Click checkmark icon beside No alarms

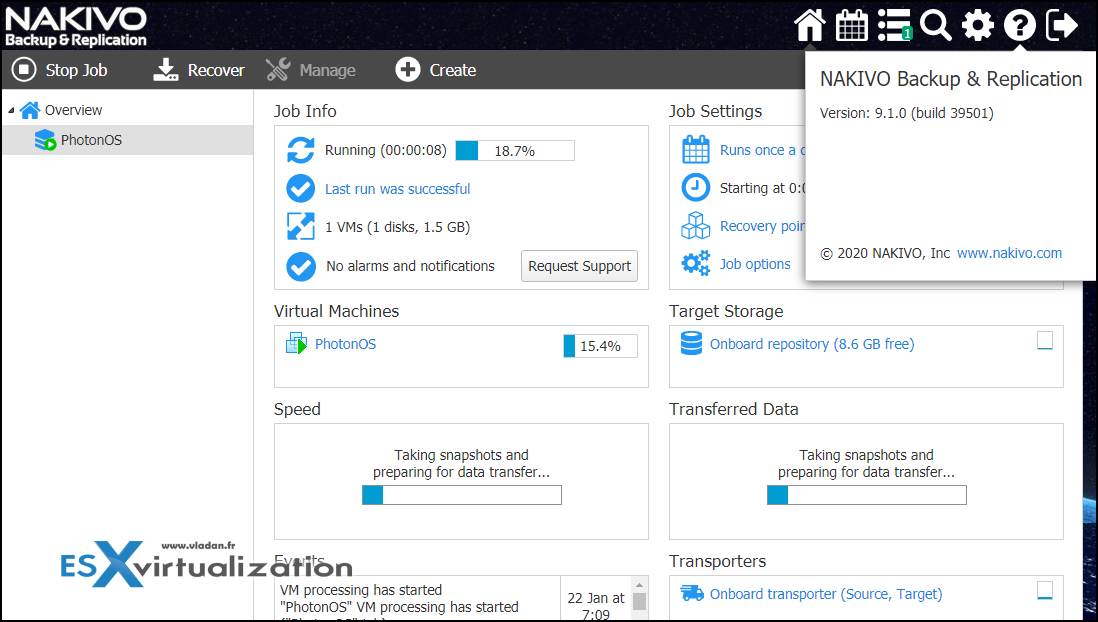tap(300, 266)
